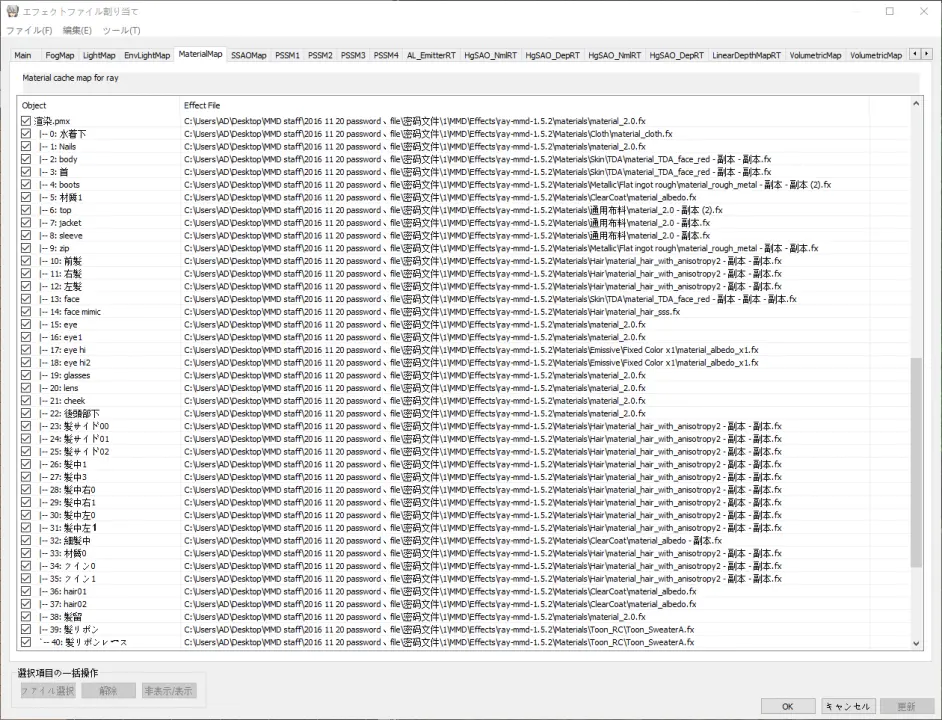Confirm with the OK button
The width and height of the screenshot is (942, 720).
coord(788,706)
